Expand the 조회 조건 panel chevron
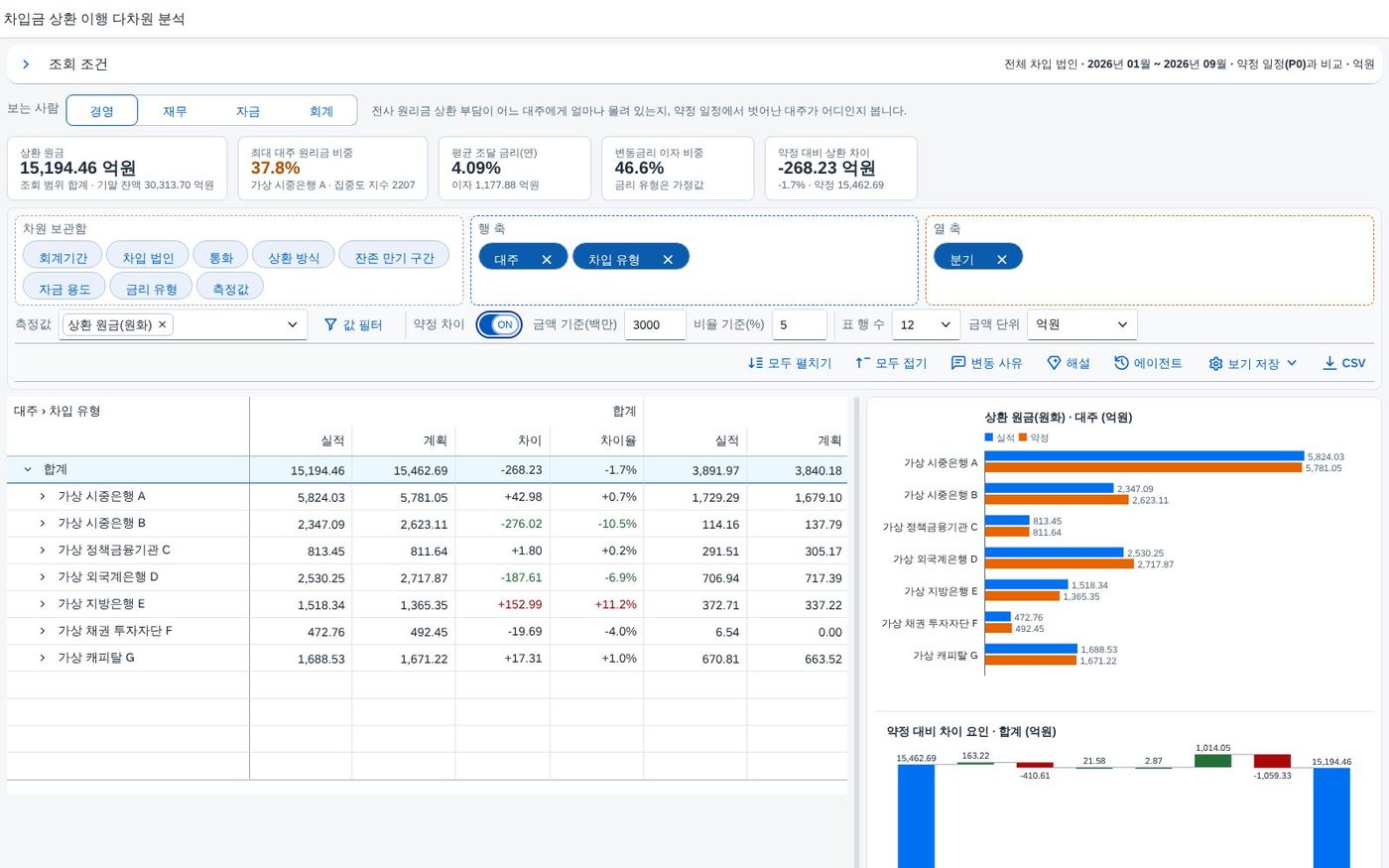Screen dimensions: 1389x868 [26, 64]
